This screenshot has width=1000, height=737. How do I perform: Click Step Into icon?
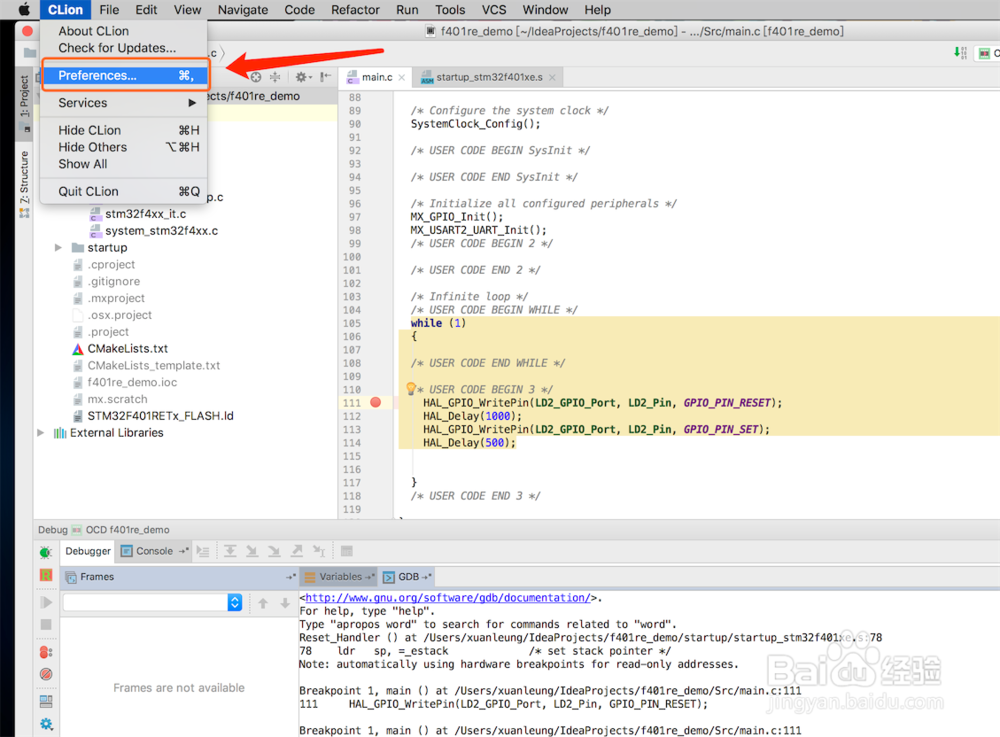coord(253,551)
